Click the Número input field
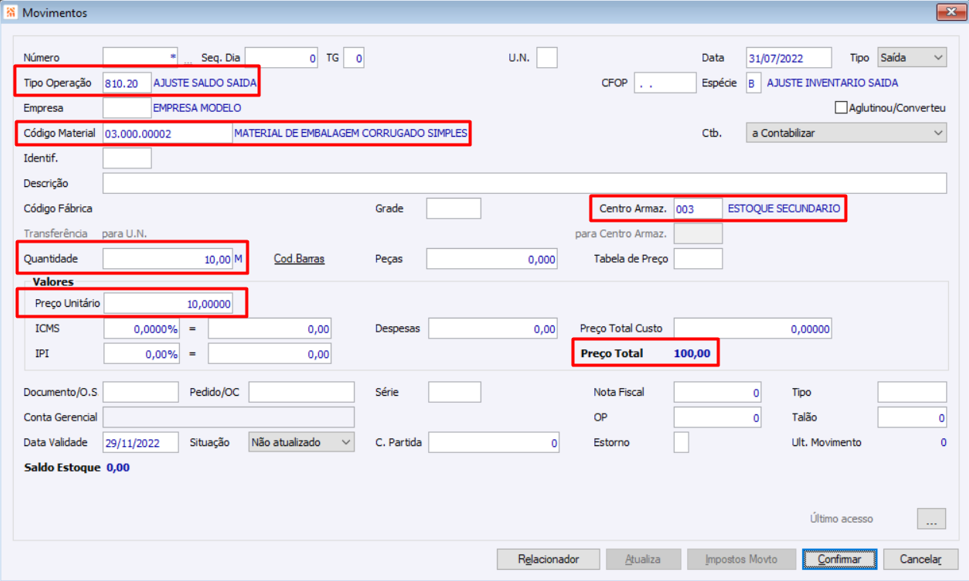The height and width of the screenshot is (581, 969). point(140,57)
